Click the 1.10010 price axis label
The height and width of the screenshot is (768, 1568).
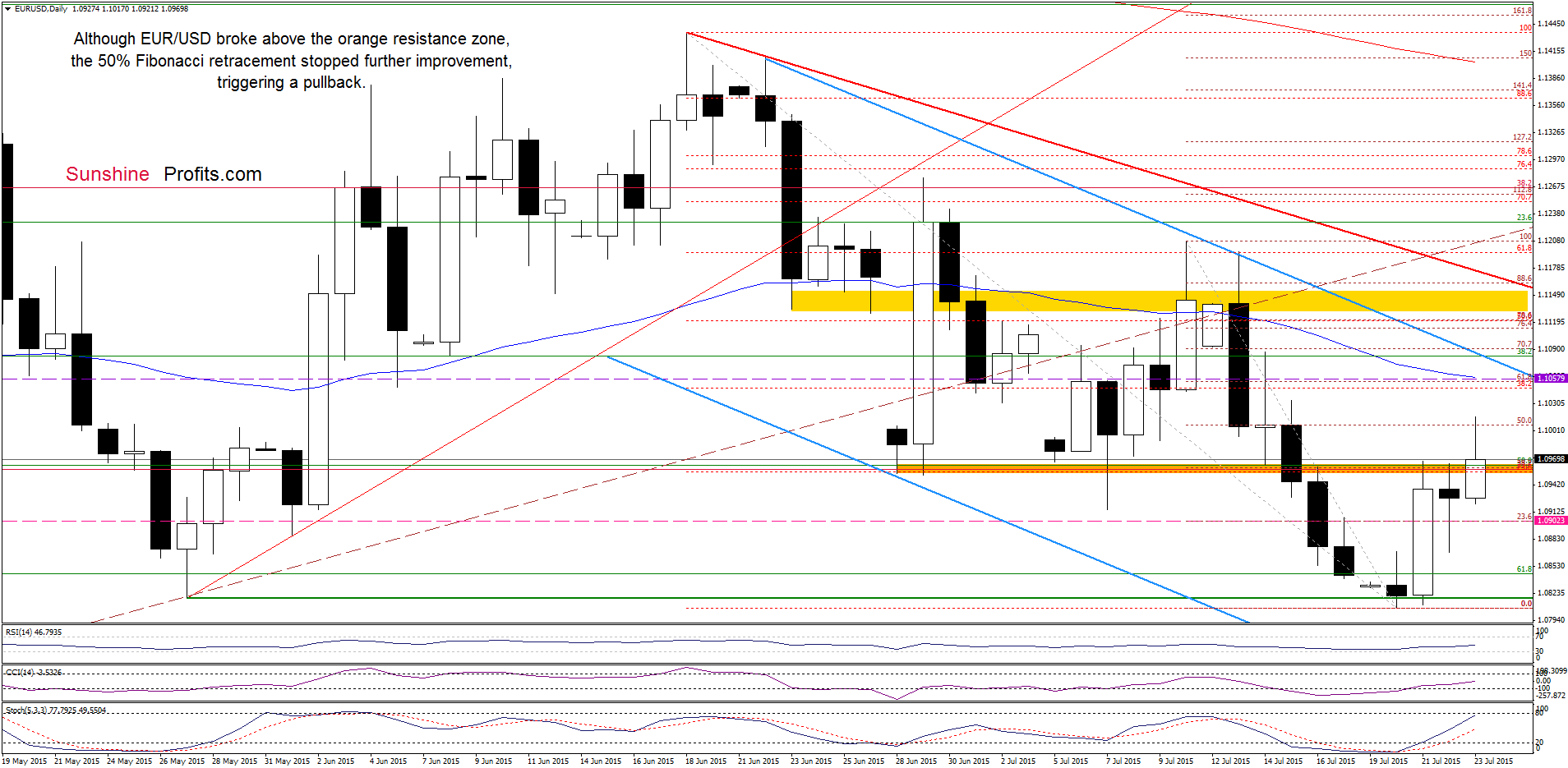(x=1551, y=430)
